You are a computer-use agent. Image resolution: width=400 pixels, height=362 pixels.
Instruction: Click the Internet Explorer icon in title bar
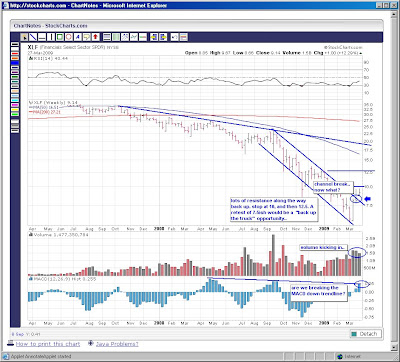[x=6, y=5]
